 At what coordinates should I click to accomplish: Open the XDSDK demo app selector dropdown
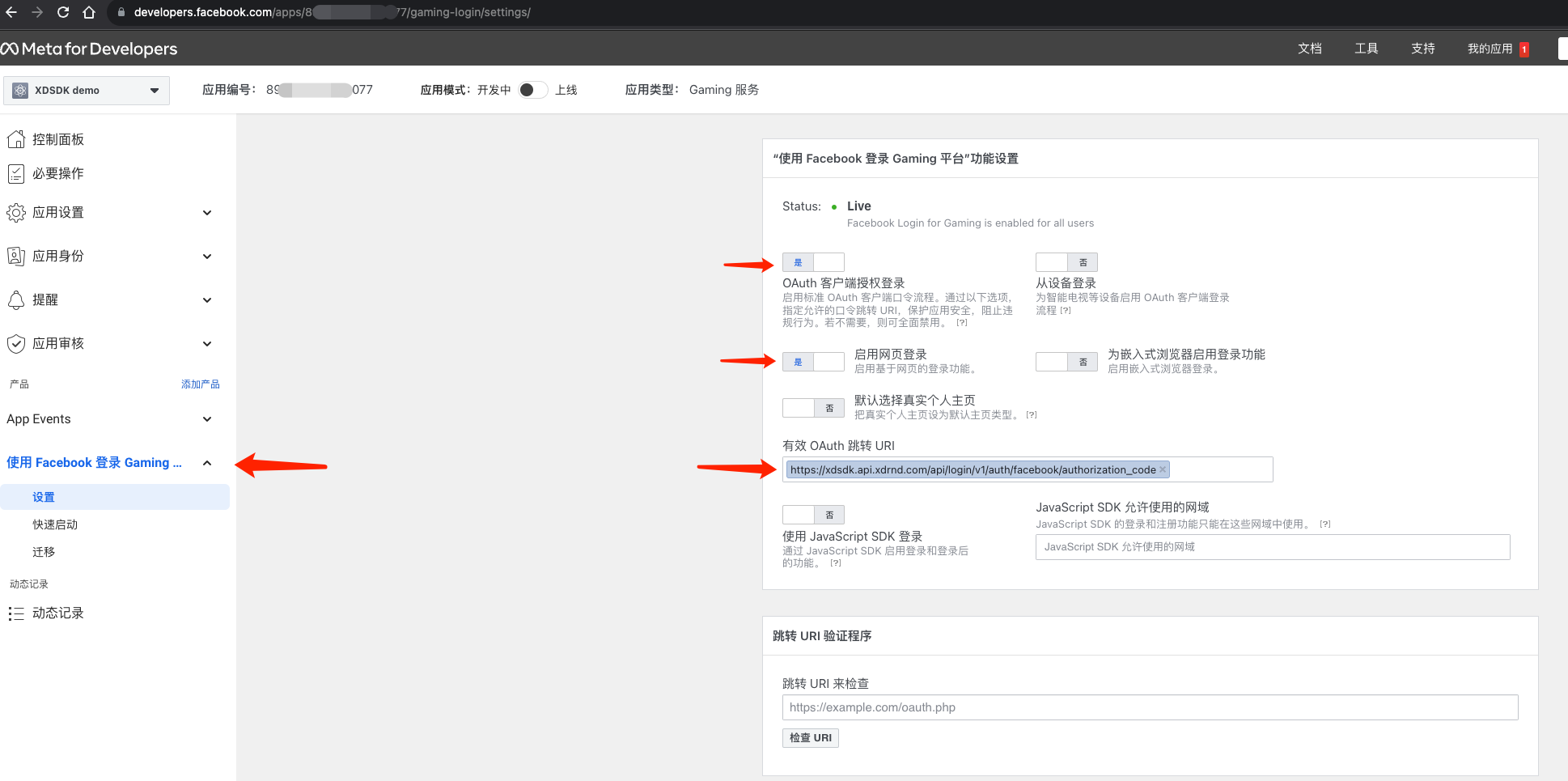87,90
